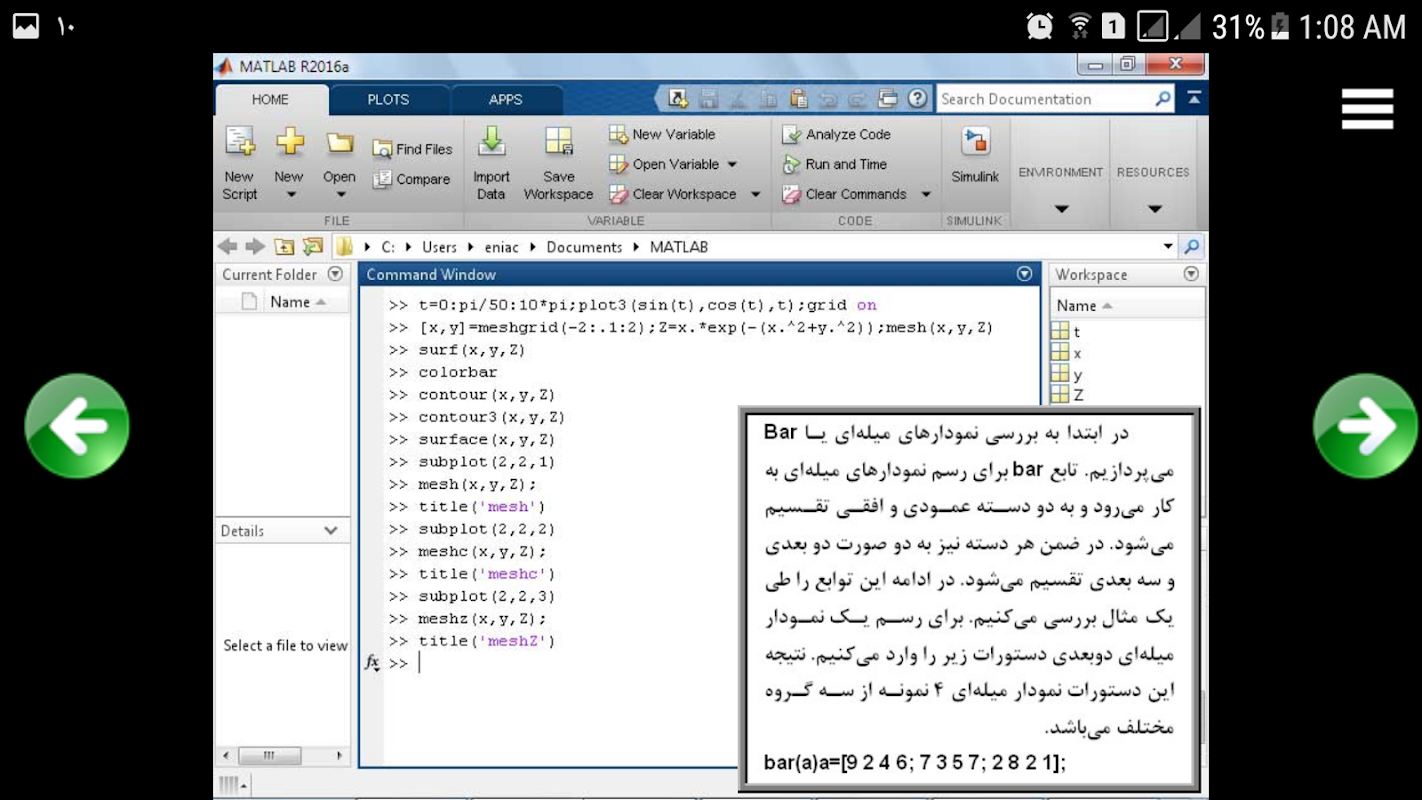Go forward in folder history
Viewport: 1422px width, 800px height.
[255, 246]
